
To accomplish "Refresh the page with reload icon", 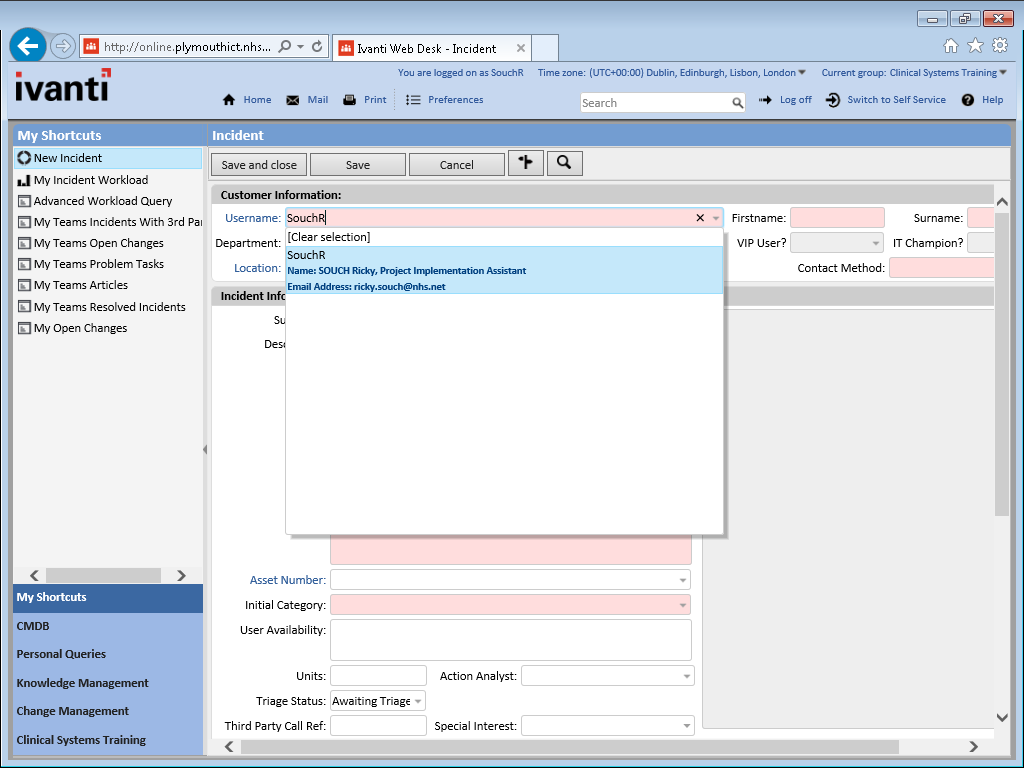I will (x=317, y=46).
